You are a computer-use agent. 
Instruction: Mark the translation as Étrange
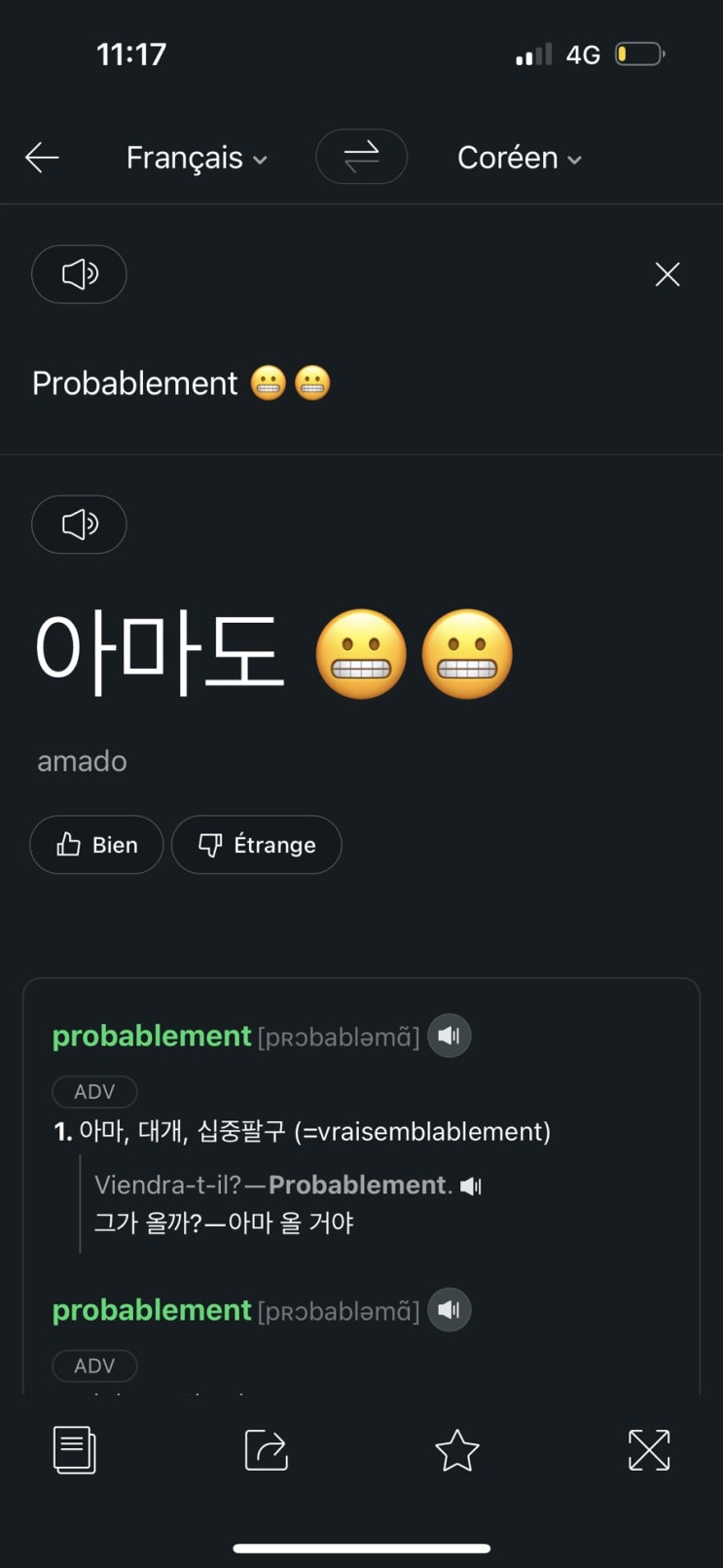coord(257,845)
